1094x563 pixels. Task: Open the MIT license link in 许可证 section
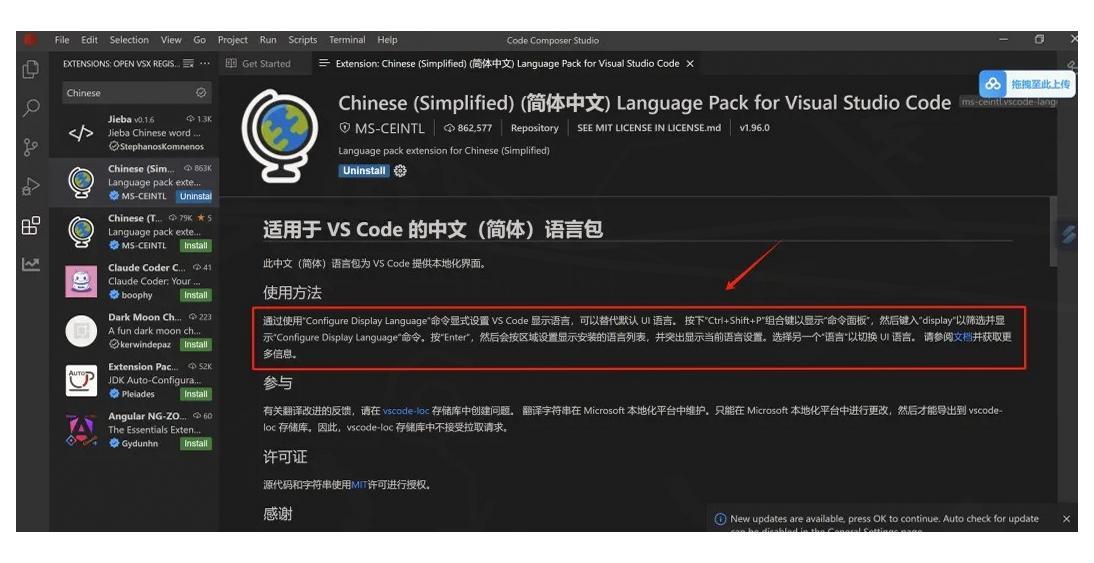pyautogui.click(x=359, y=485)
